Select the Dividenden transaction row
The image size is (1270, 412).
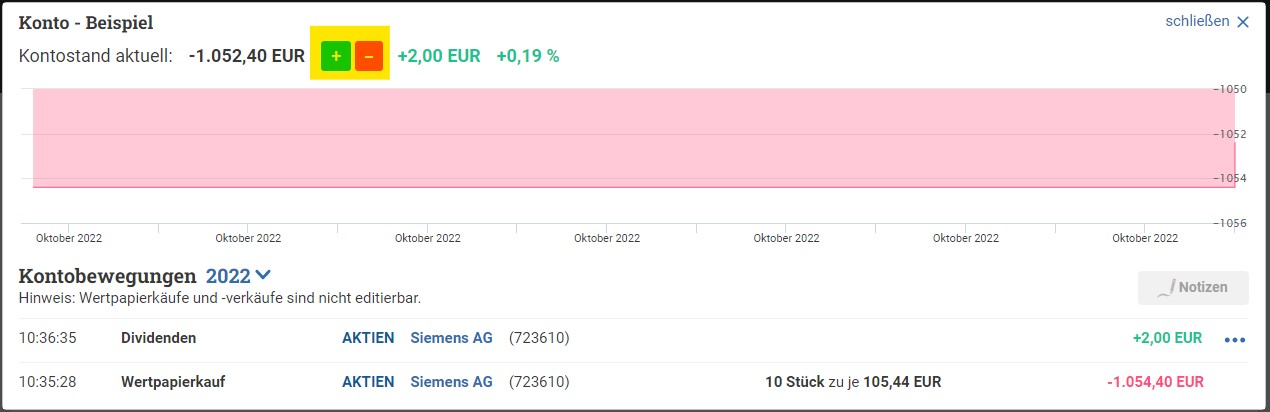point(634,339)
